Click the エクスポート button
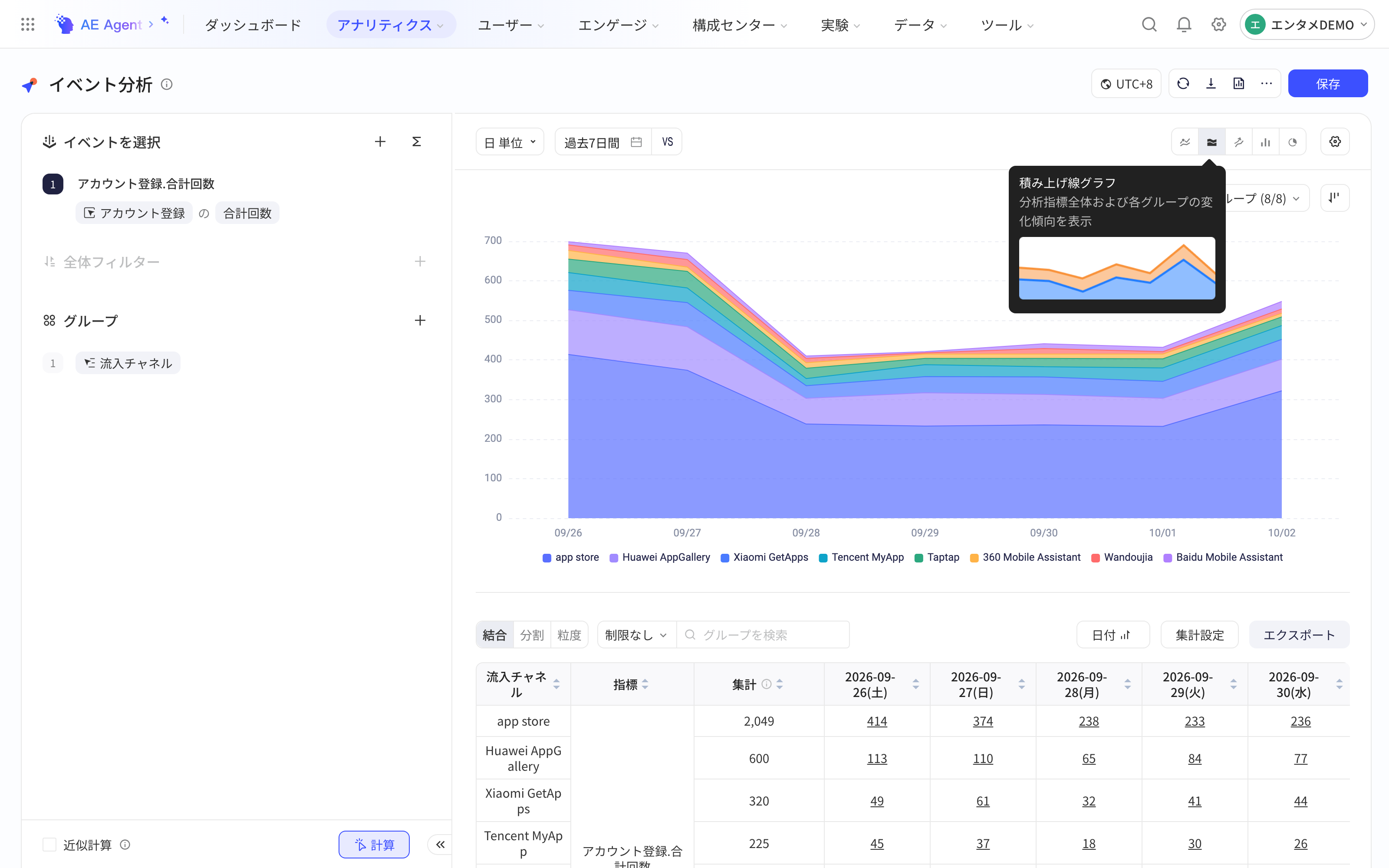Image resolution: width=1389 pixels, height=868 pixels. point(1299,635)
